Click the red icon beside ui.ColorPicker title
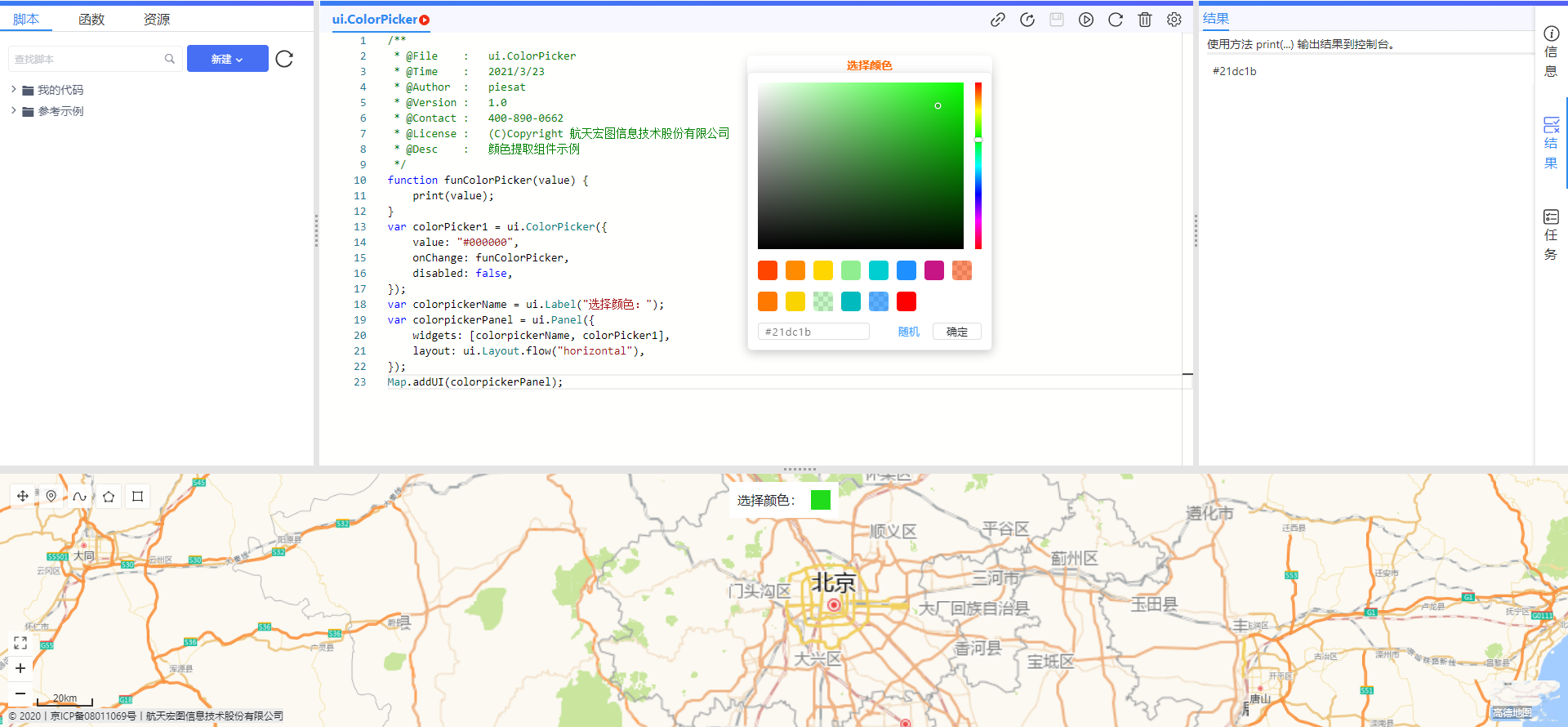Screen dimensions: 1568x727 click(425, 20)
